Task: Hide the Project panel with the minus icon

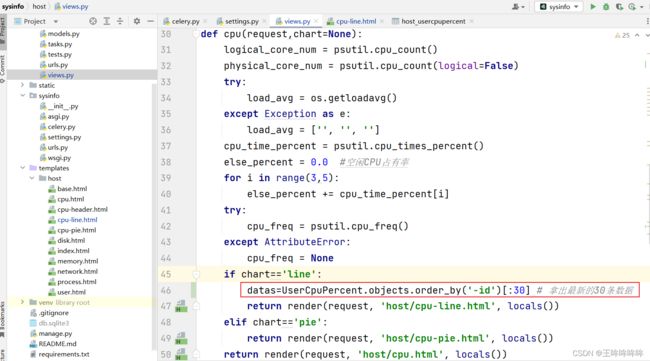Action: tap(150, 21)
